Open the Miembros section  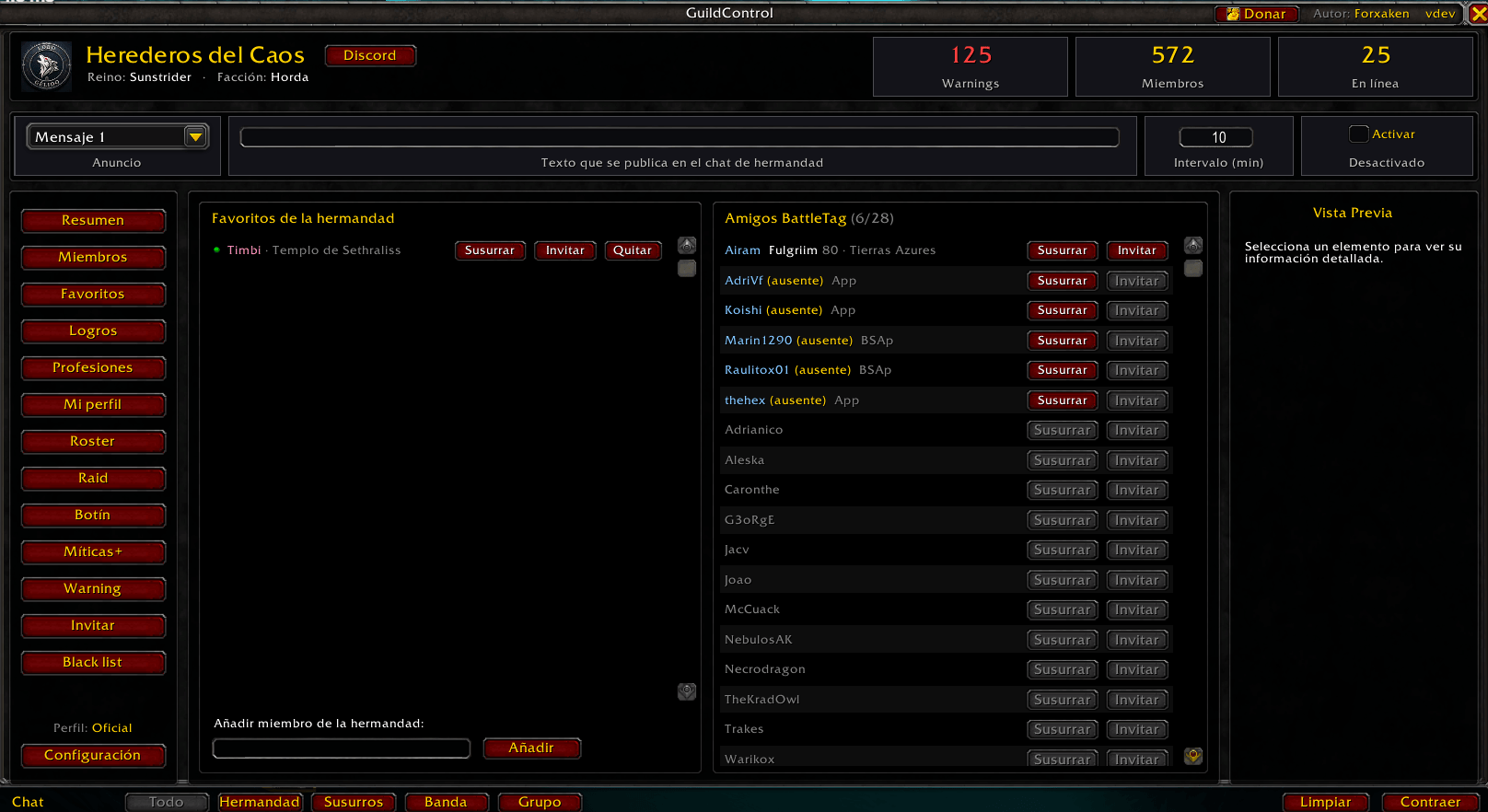[x=93, y=258]
